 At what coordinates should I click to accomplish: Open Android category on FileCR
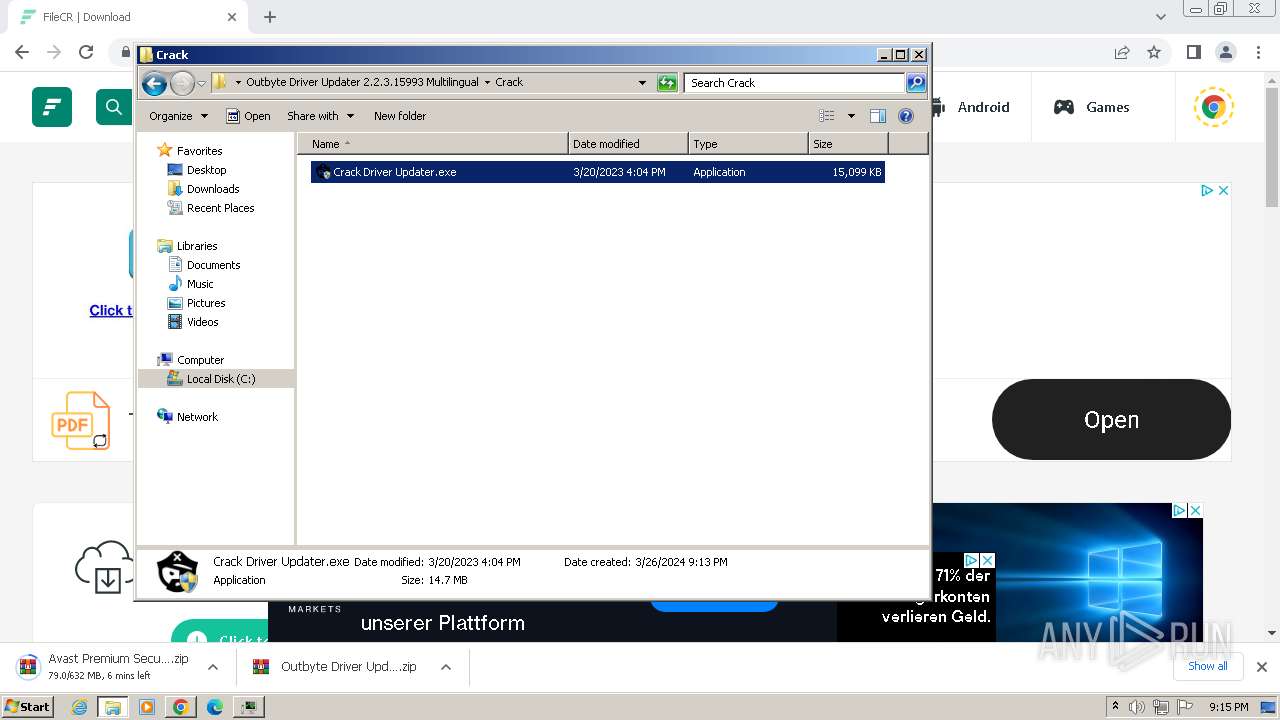point(970,107)
